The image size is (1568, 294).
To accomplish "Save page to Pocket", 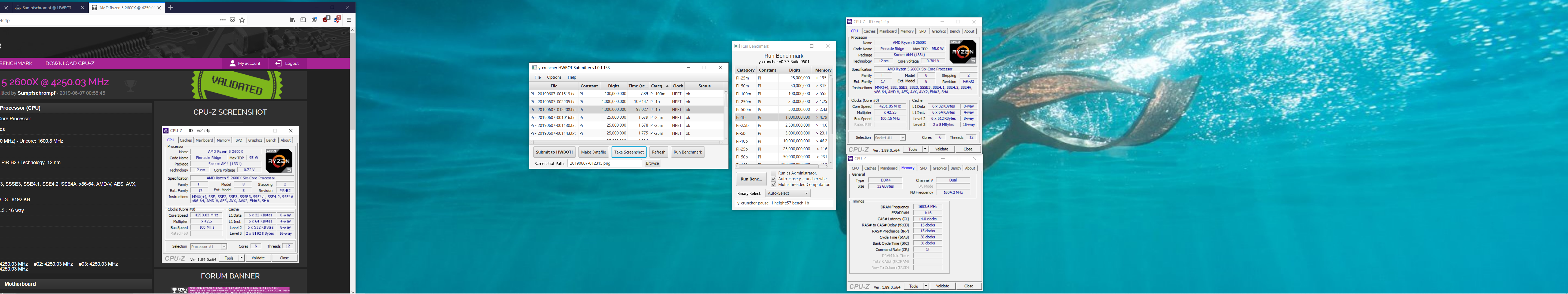I will [x=232, y=20].
